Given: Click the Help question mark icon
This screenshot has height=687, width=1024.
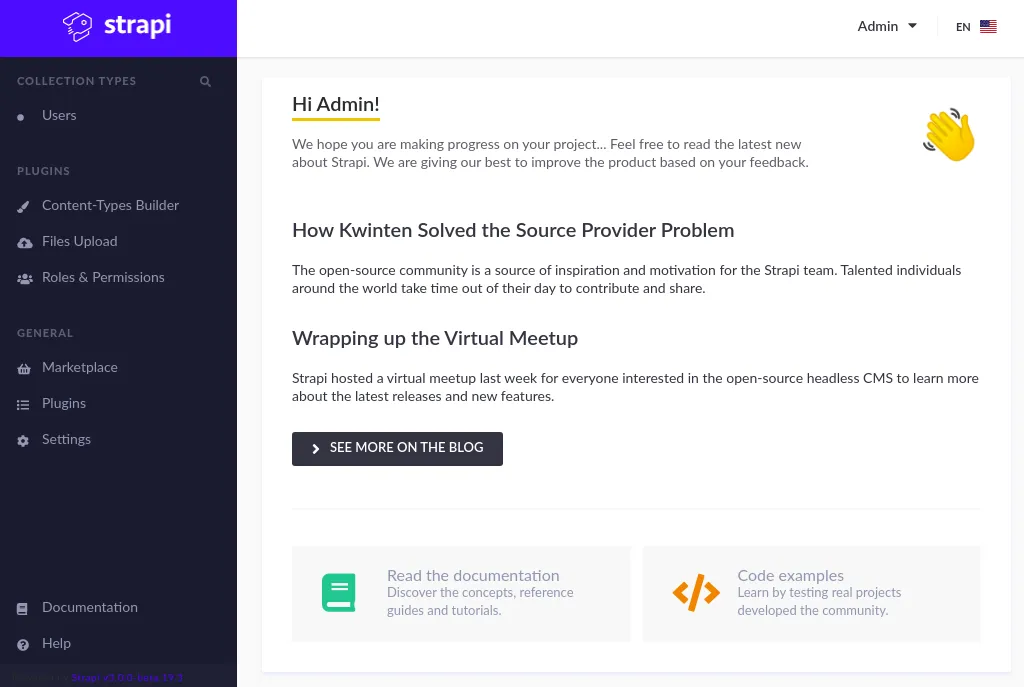Looking at the screenshot, I should pyautogui.click(x=24, y=643).
